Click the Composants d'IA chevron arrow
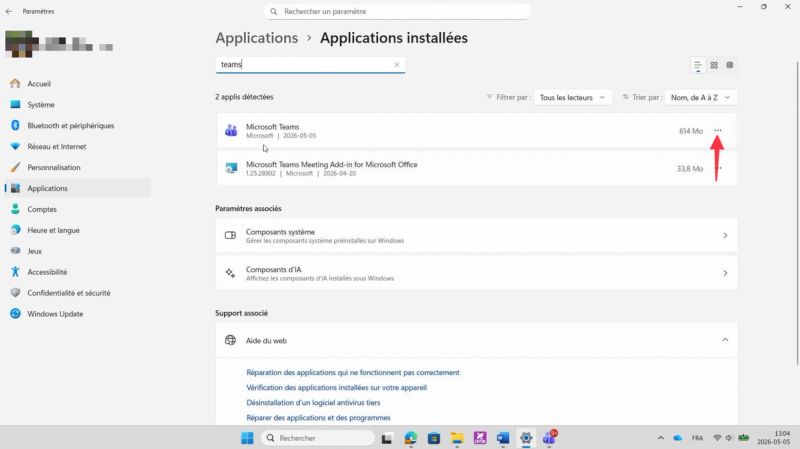This screenshot has width=800, height=449. tap(725, 273)
